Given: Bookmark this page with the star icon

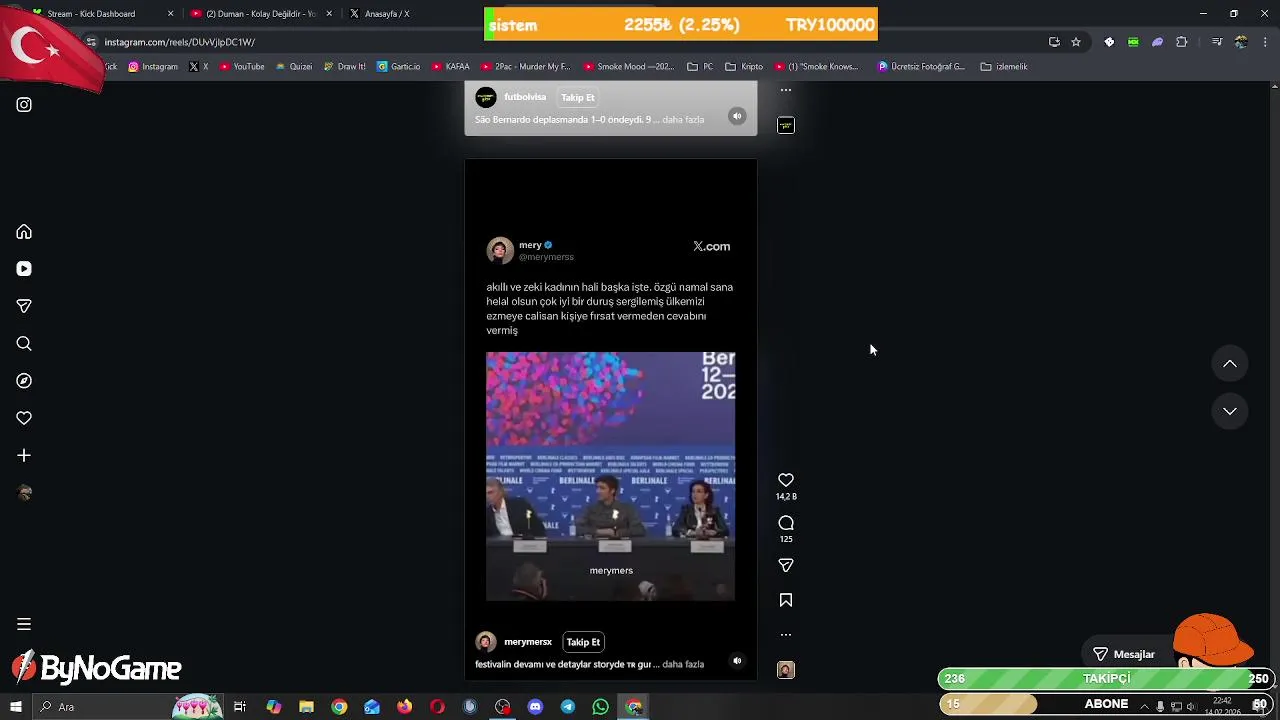Looking at the screenshot, I should tap(1076, 42).
